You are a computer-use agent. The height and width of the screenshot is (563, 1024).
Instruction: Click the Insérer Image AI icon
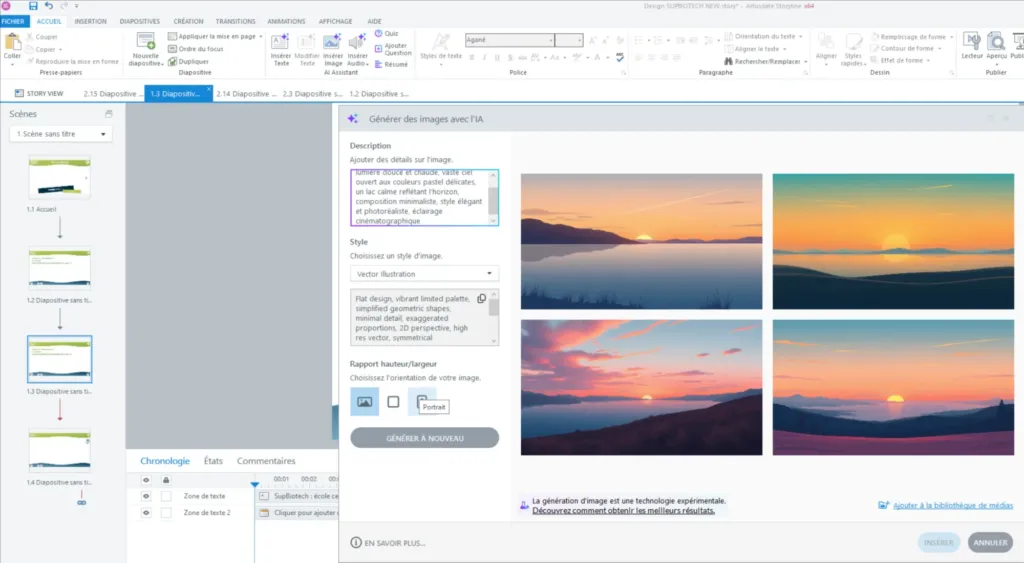[331, 42]
